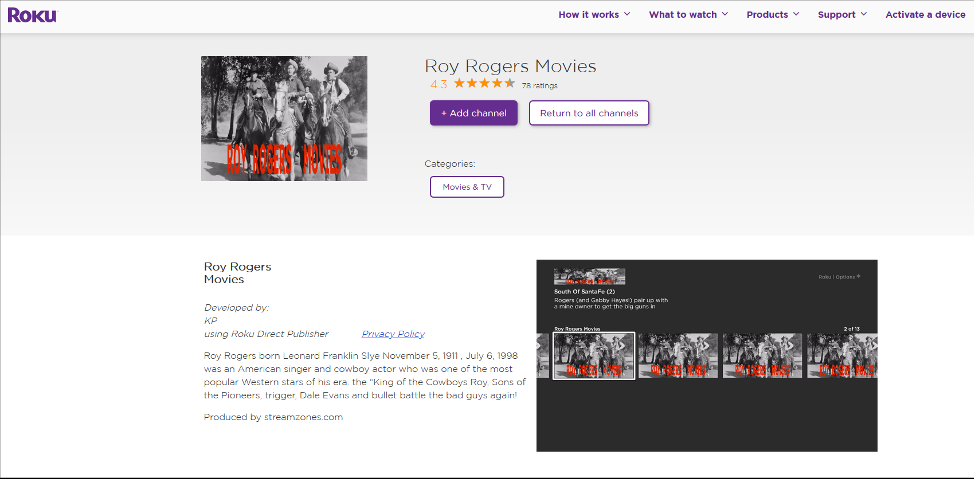
Task: Open the What to watch dropdown arrow
Action: pos(725,14)
